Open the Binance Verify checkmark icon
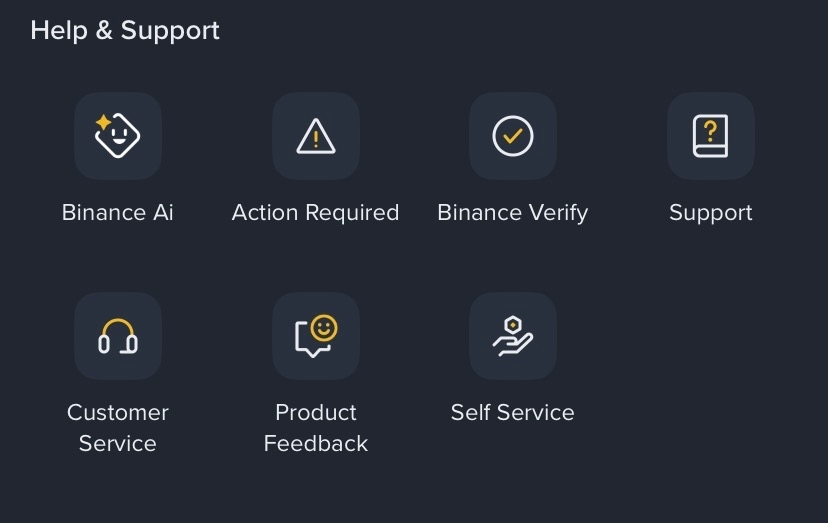Image resolution: width=828 pixels, height=523 pixels. pyautogui.click(x=513, y=136)
